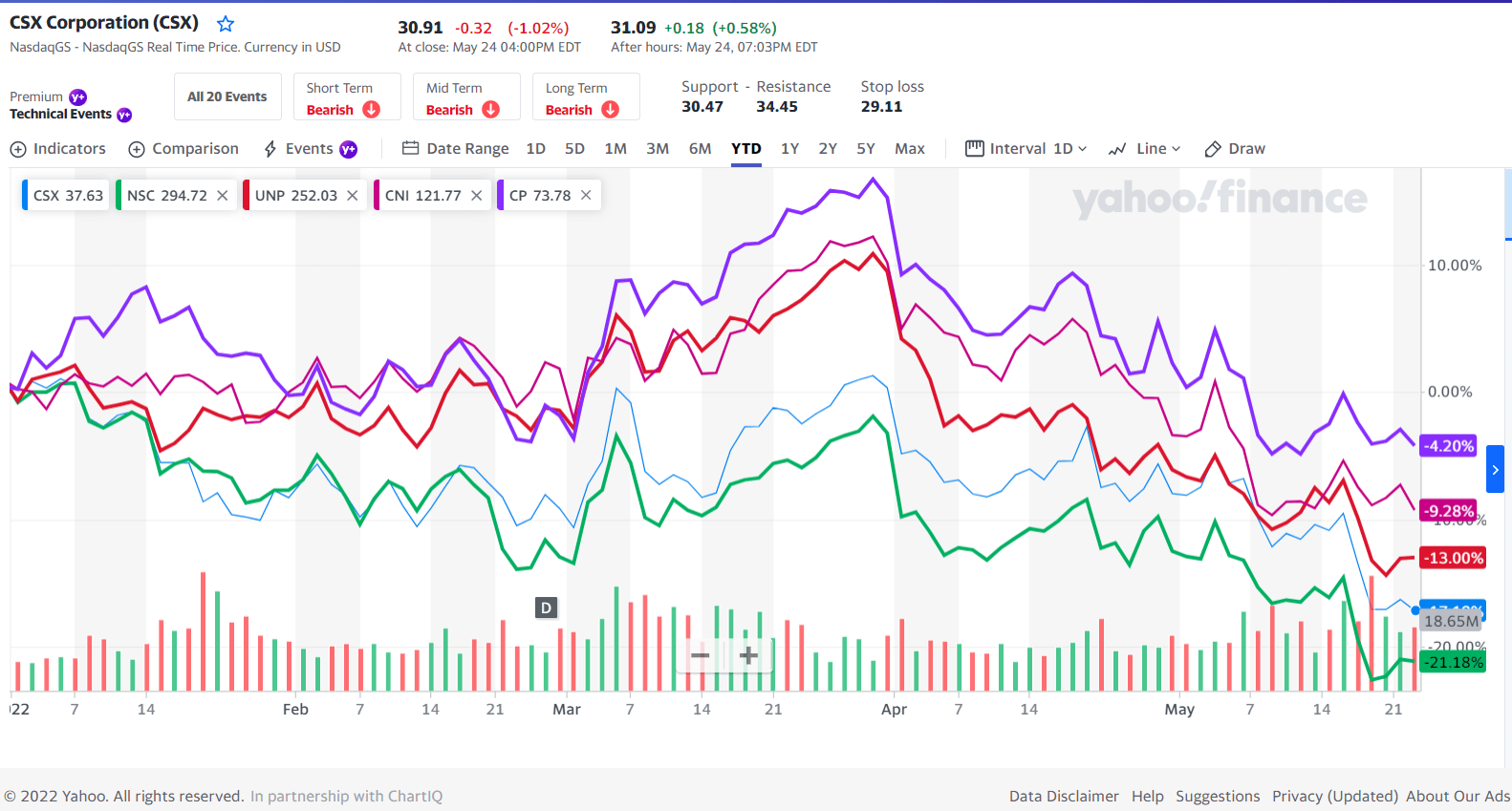Expand right side panel chevron
1512x811 pixels.
pyautogui.click(x=1496, y=470)
